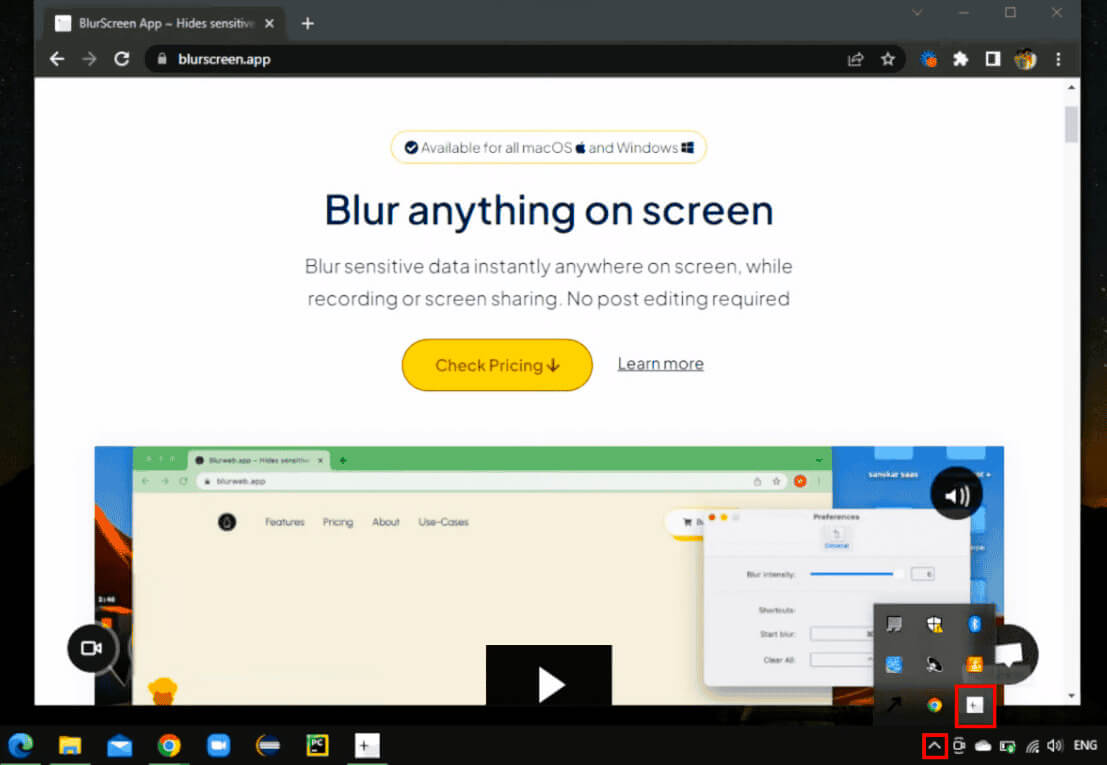
Task: Click the page scrollbar thumb
Action: click(1071, 124)
